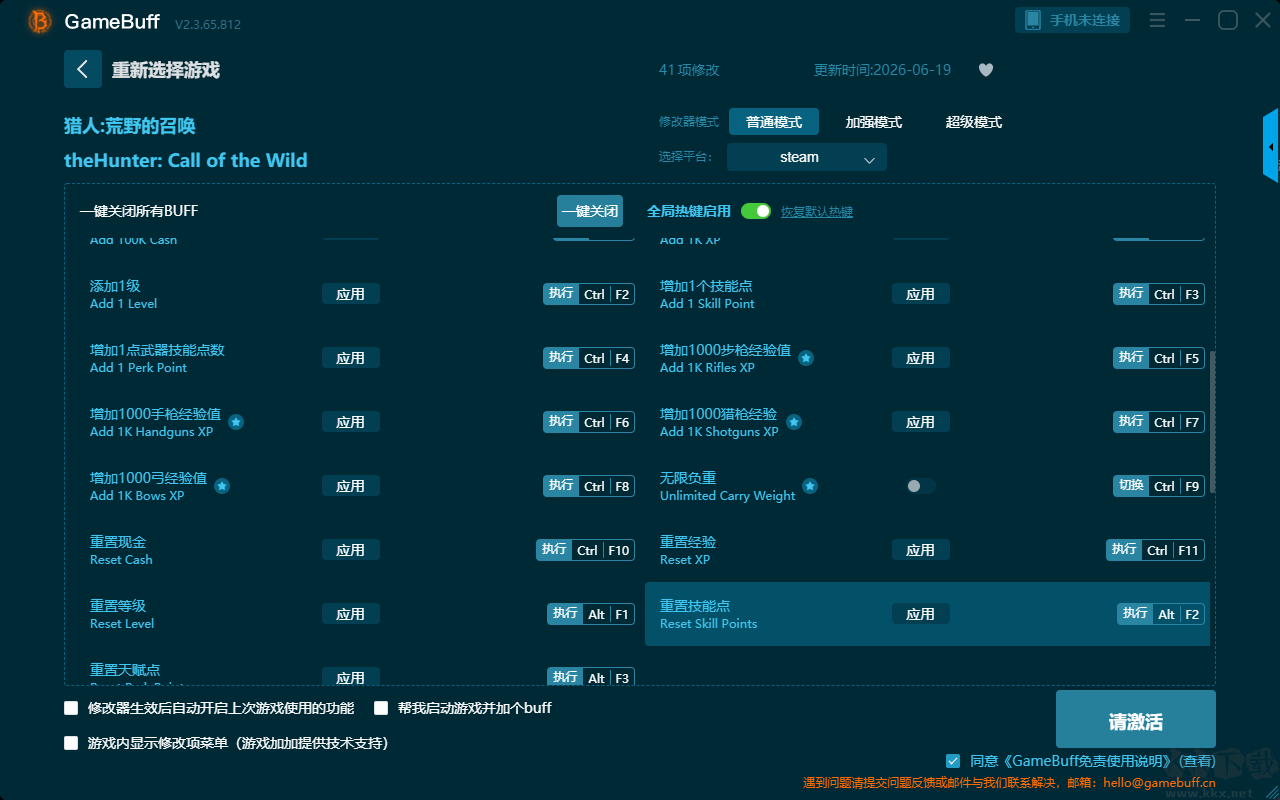Click star badge next to Add 1K Handguns XP
The image size is (1280, 800).
[236, 422]
